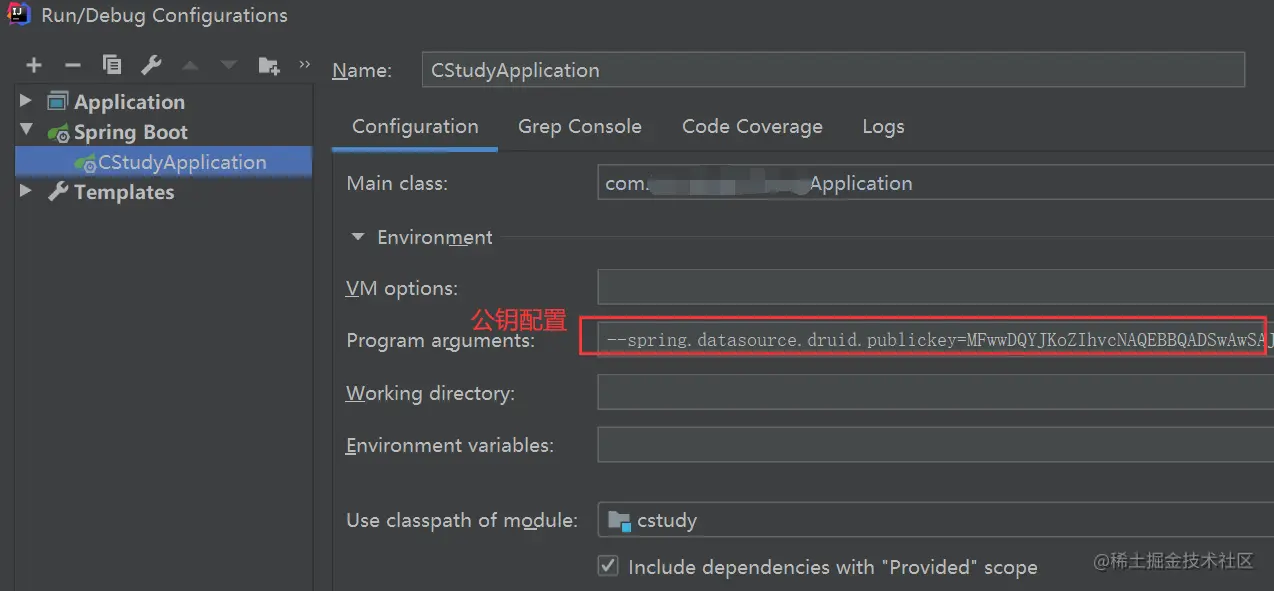Move configuration up with arrow icon
1274x591 pixels.
[x=190, y=65]
